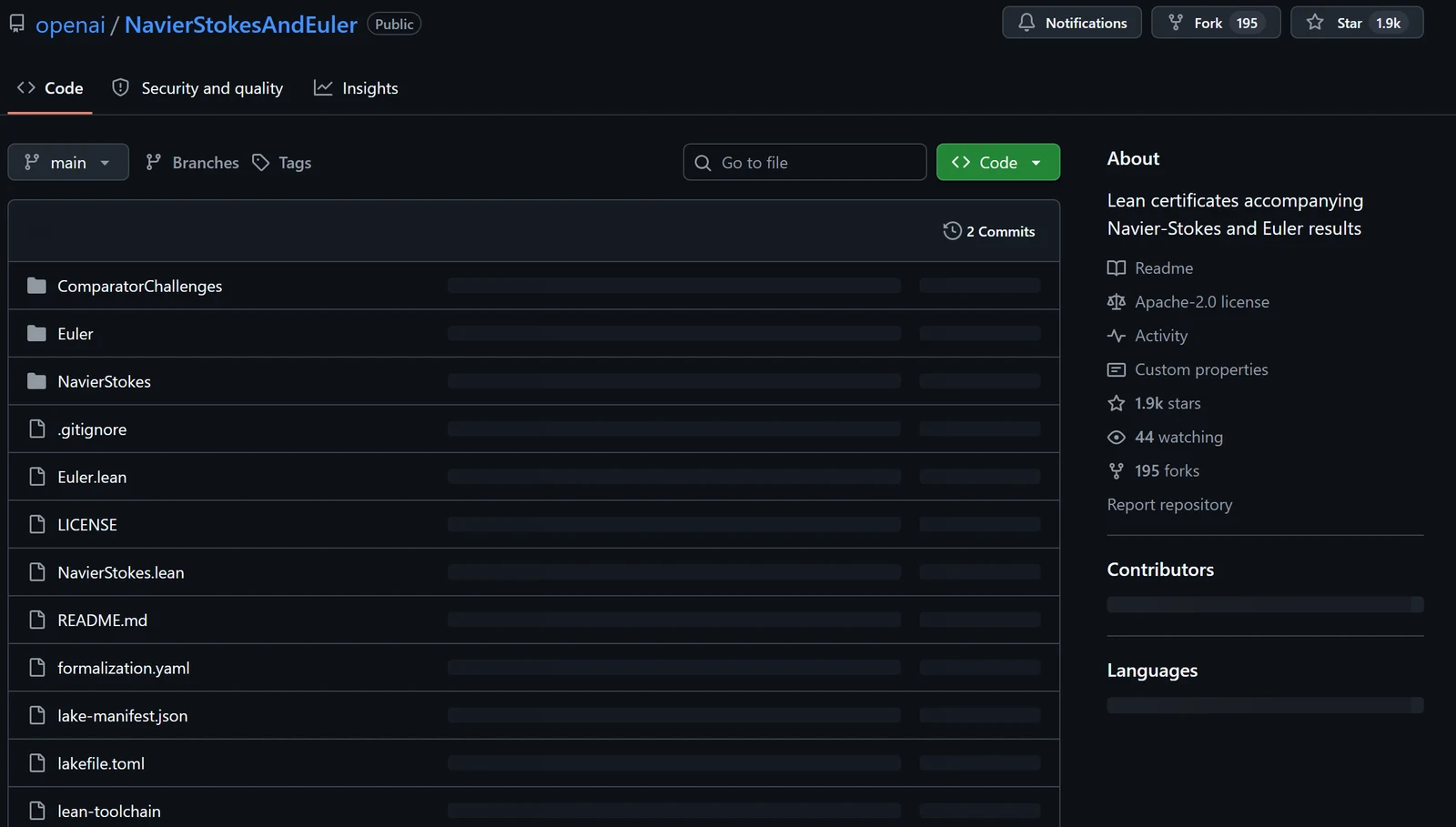Expand the green Code dropdown button
Image resolution: width=1456 pixels, height=827 pixels.
pos(998,162)
